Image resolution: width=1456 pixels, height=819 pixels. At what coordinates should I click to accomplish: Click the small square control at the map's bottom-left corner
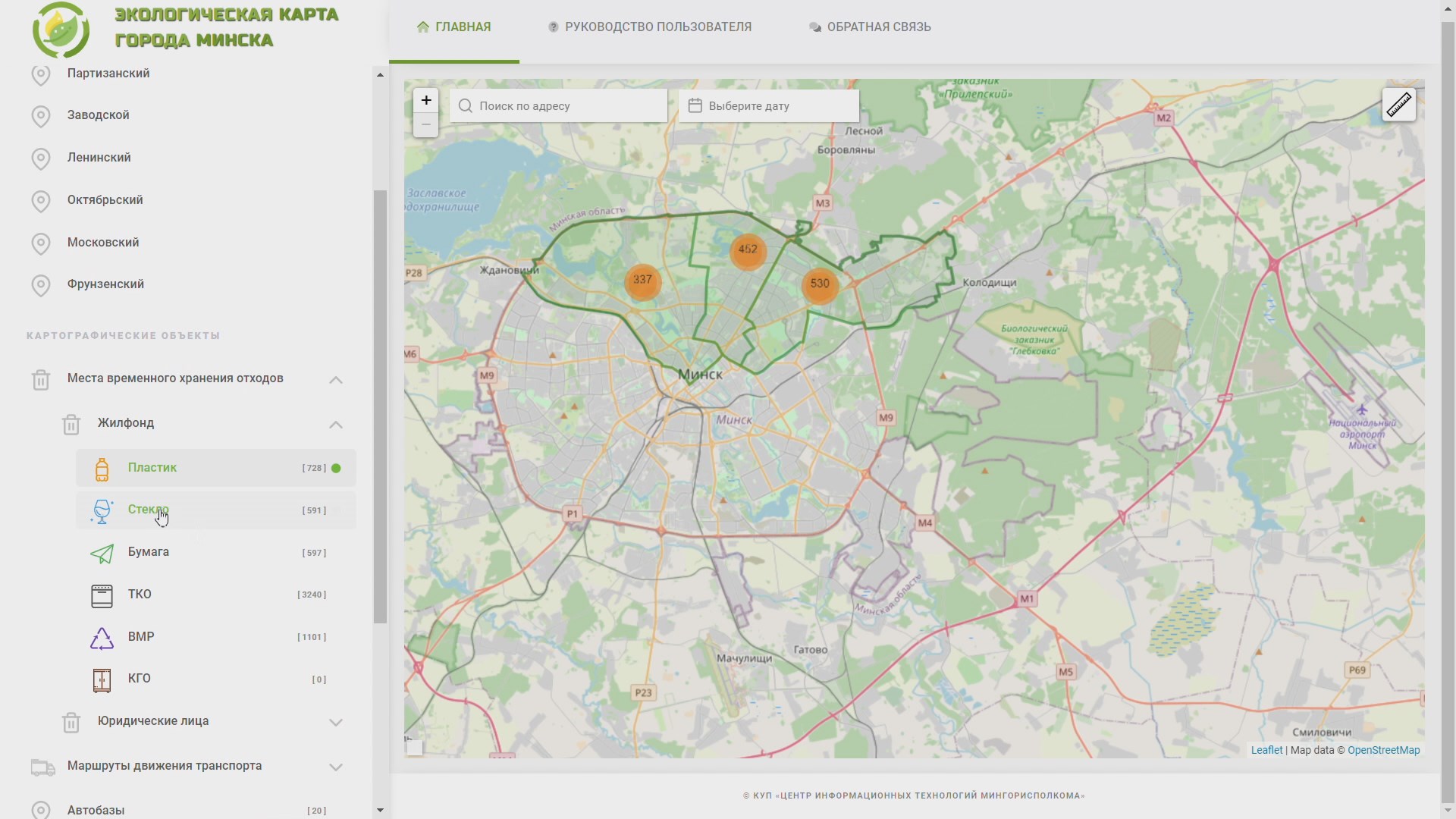414,748
